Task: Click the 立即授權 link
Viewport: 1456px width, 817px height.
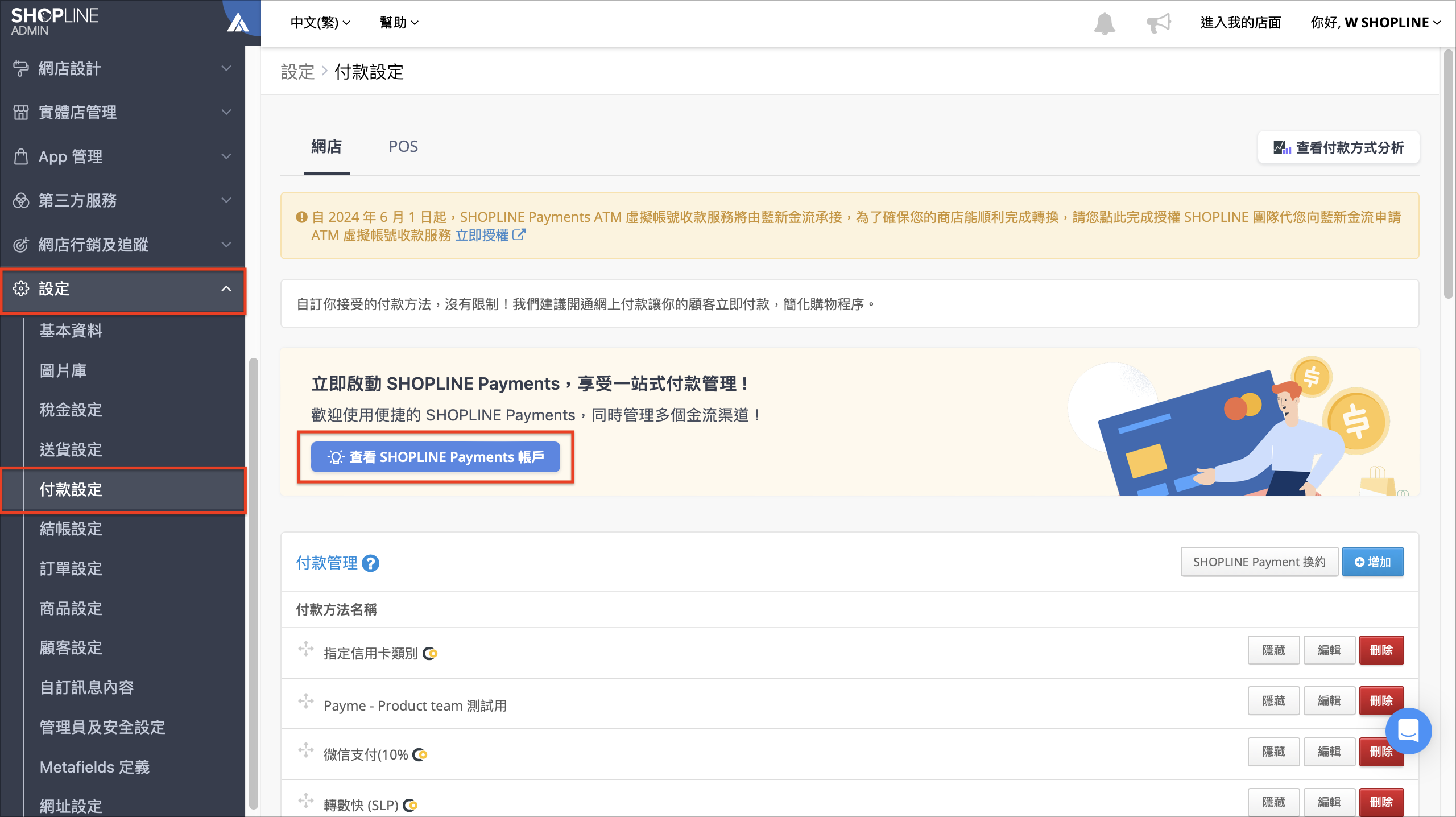Action: coord(482,235)
